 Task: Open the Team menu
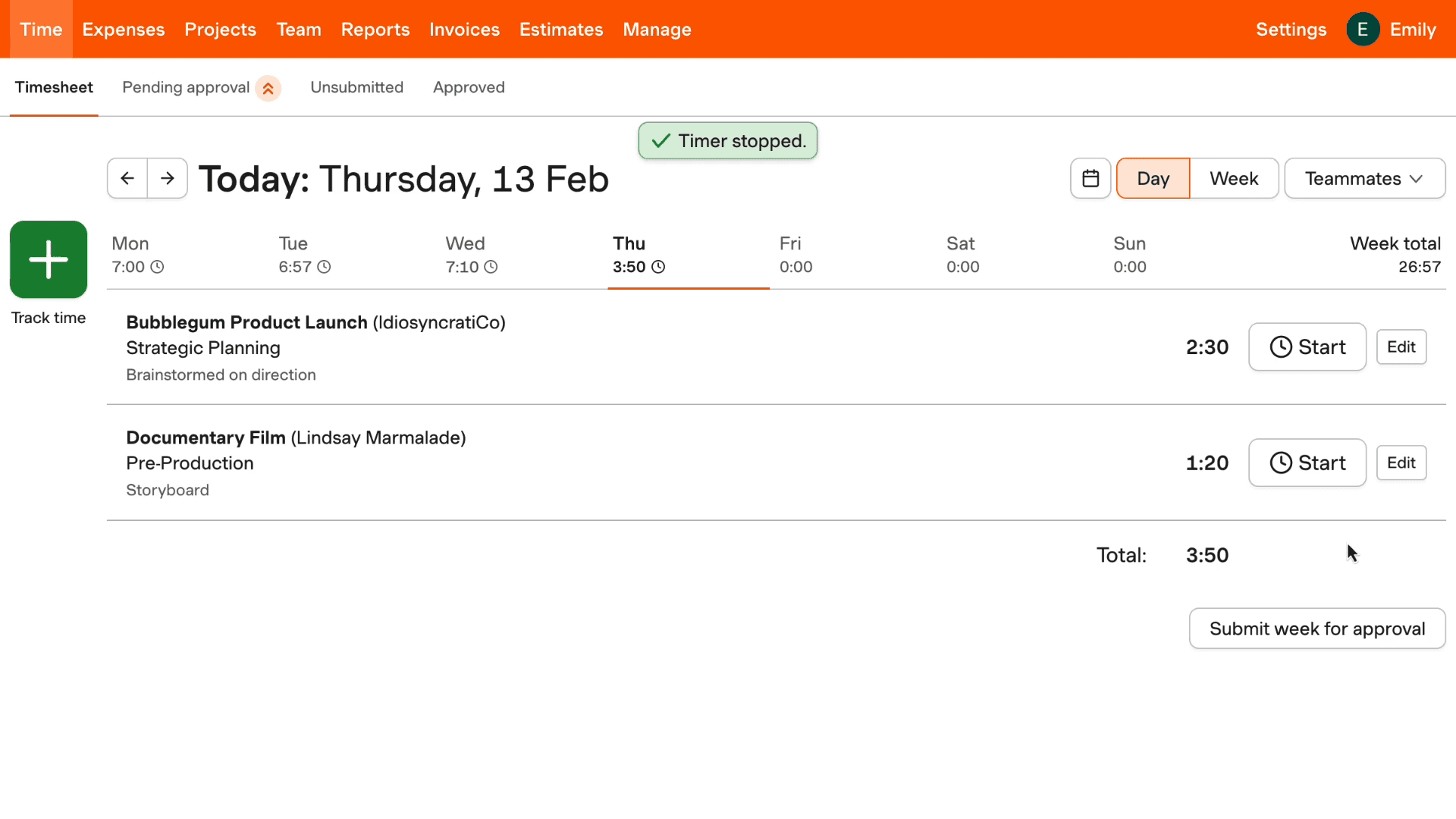click(x=299, y=30)
